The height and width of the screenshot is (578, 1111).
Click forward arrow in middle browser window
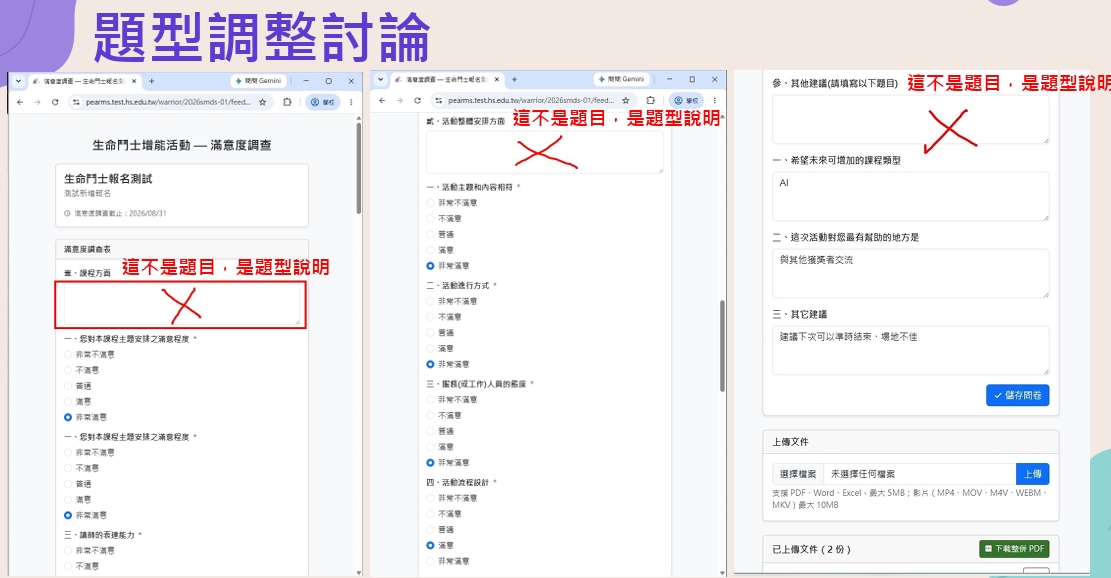coord(400,101)
